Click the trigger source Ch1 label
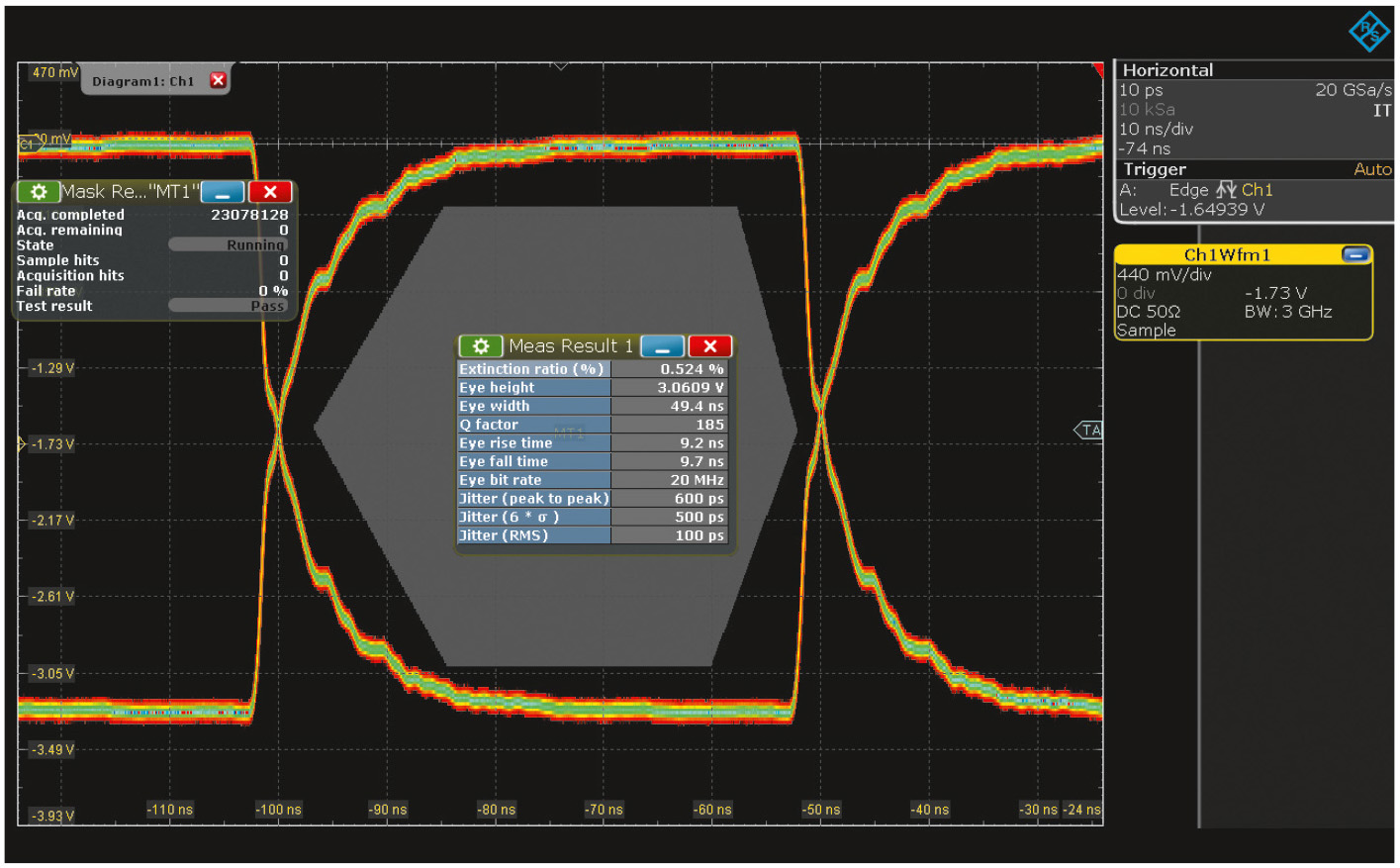 click(1257, 190)
